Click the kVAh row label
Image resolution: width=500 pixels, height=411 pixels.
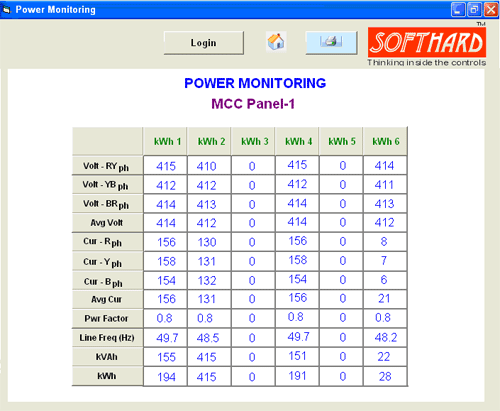tap(108, 357)
